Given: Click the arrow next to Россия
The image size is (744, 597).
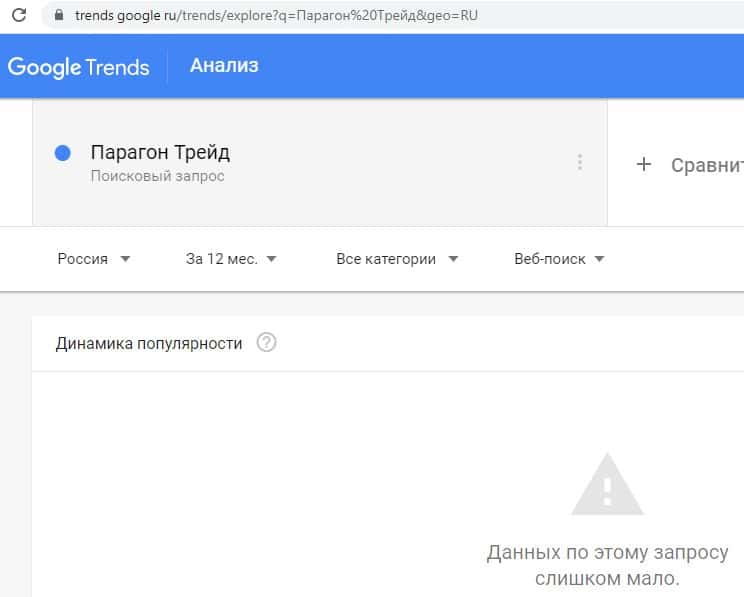Looking at the screenshot, I should click(125, 259).
